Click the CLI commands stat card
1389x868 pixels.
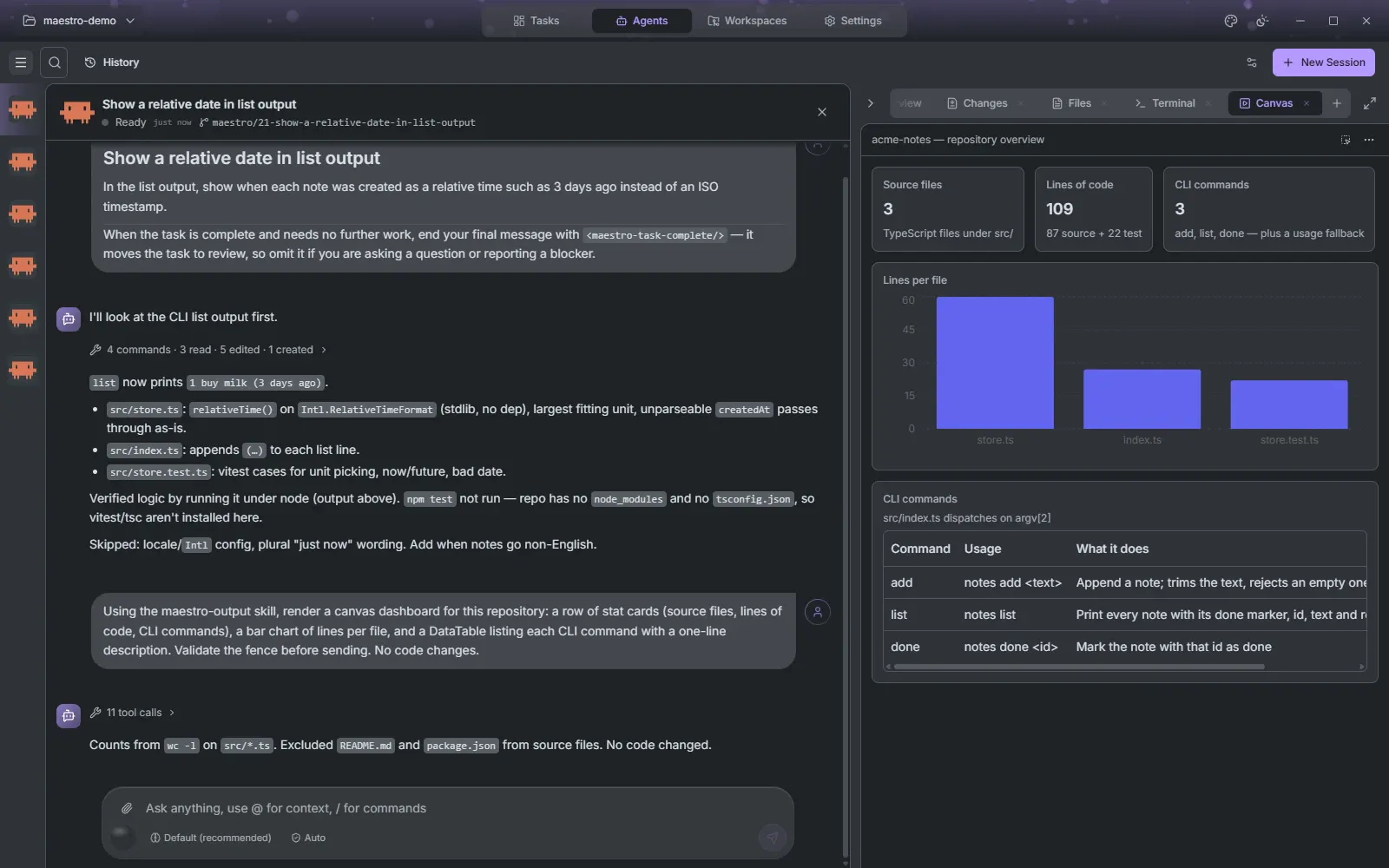[1269, 209]
